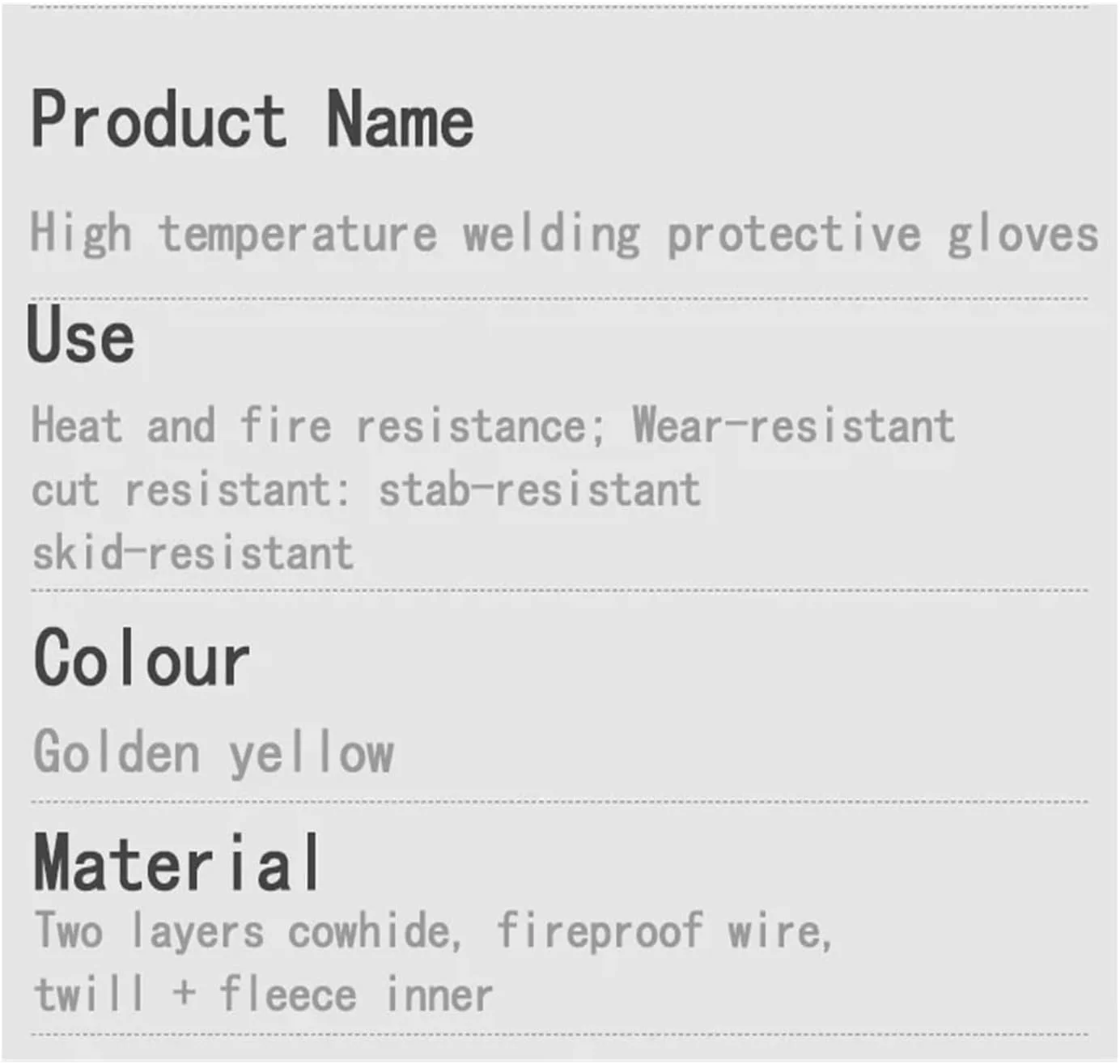Click the word "twill"

click(x=89, y=994)
